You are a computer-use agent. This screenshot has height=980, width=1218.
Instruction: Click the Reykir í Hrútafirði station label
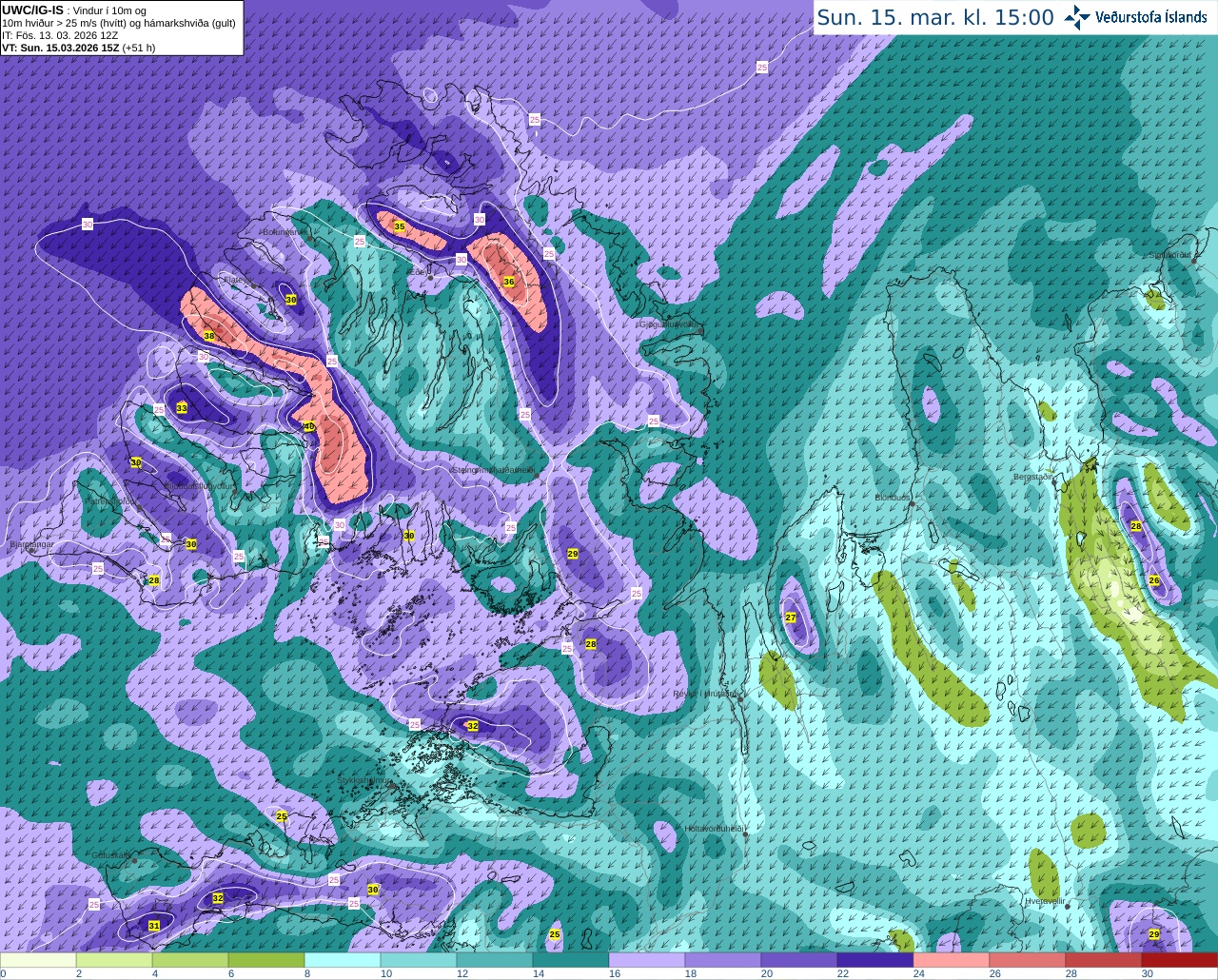pyautogui.click(x=706, y=694)
